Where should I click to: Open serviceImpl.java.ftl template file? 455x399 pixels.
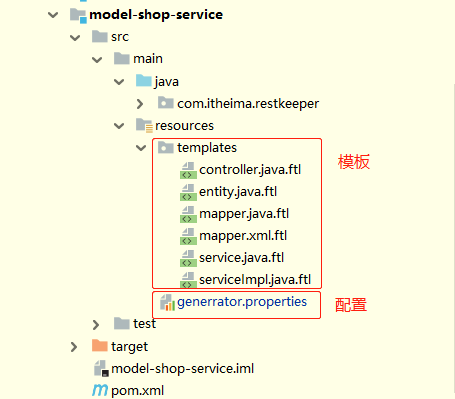(x=255, y=280)
